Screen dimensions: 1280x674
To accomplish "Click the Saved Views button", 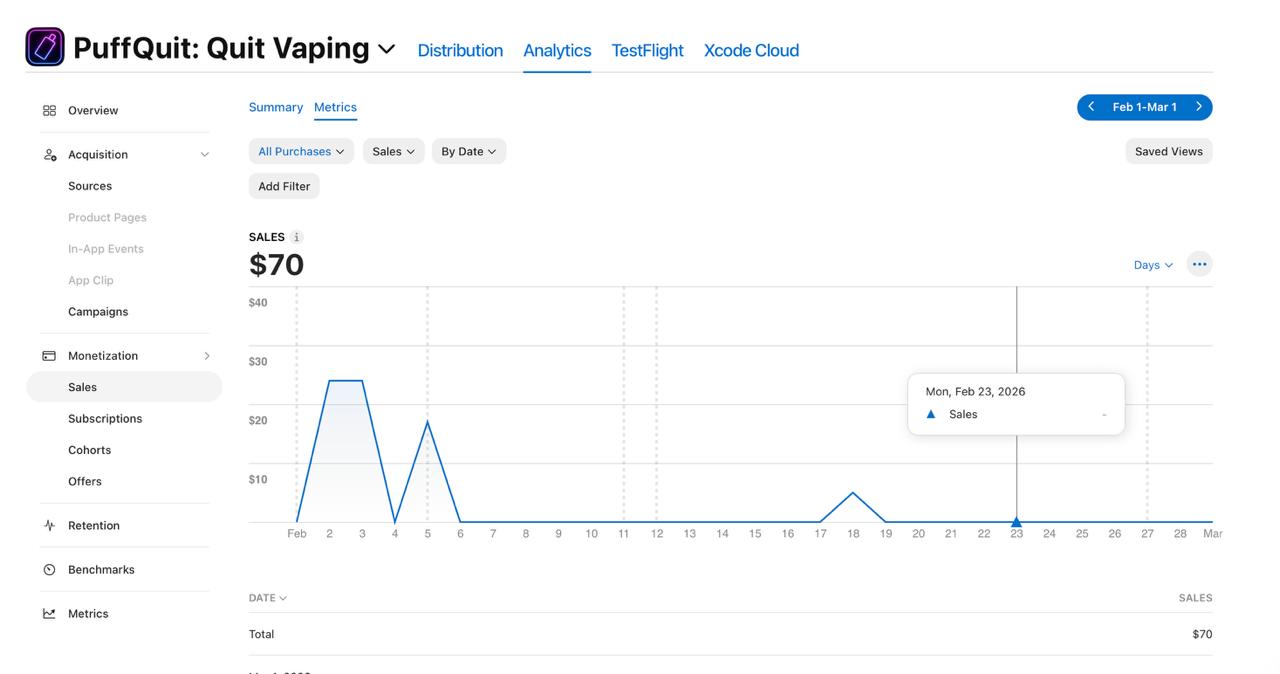I will pyautogui.click(x=1169, y=151).
